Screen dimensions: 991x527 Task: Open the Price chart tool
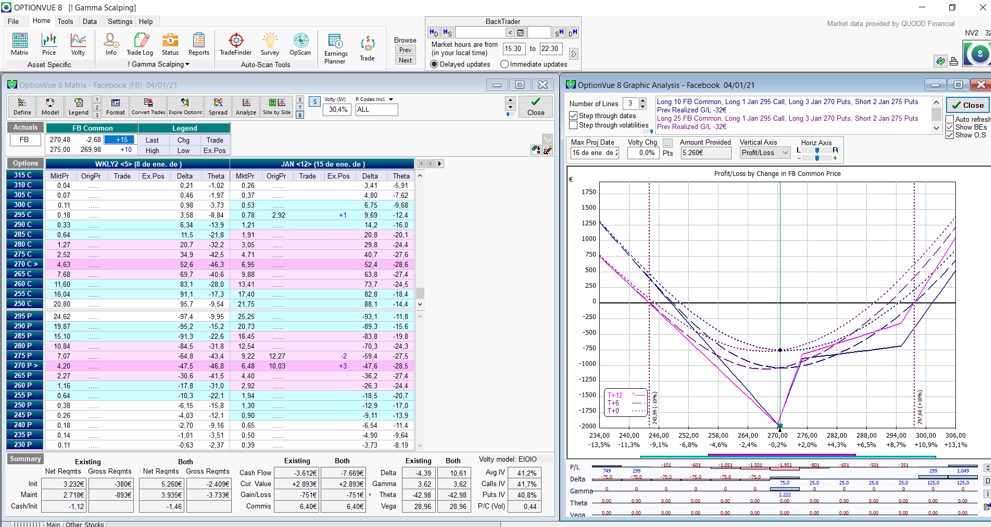(49, 44)
